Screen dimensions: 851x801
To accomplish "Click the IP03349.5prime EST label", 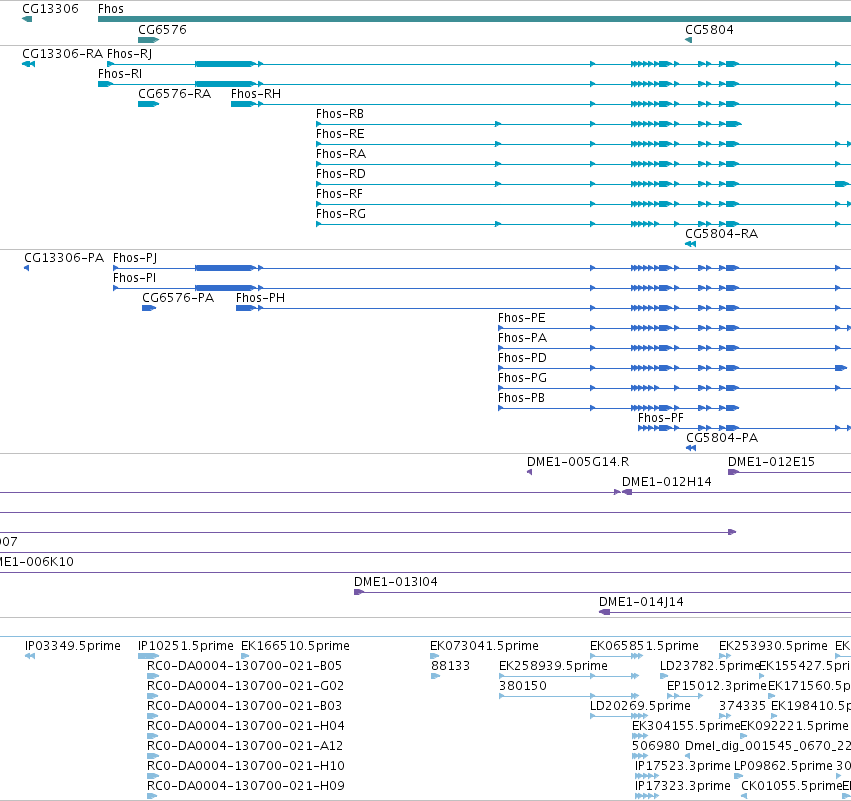I will pyautogui.click(x=73, y=646).
